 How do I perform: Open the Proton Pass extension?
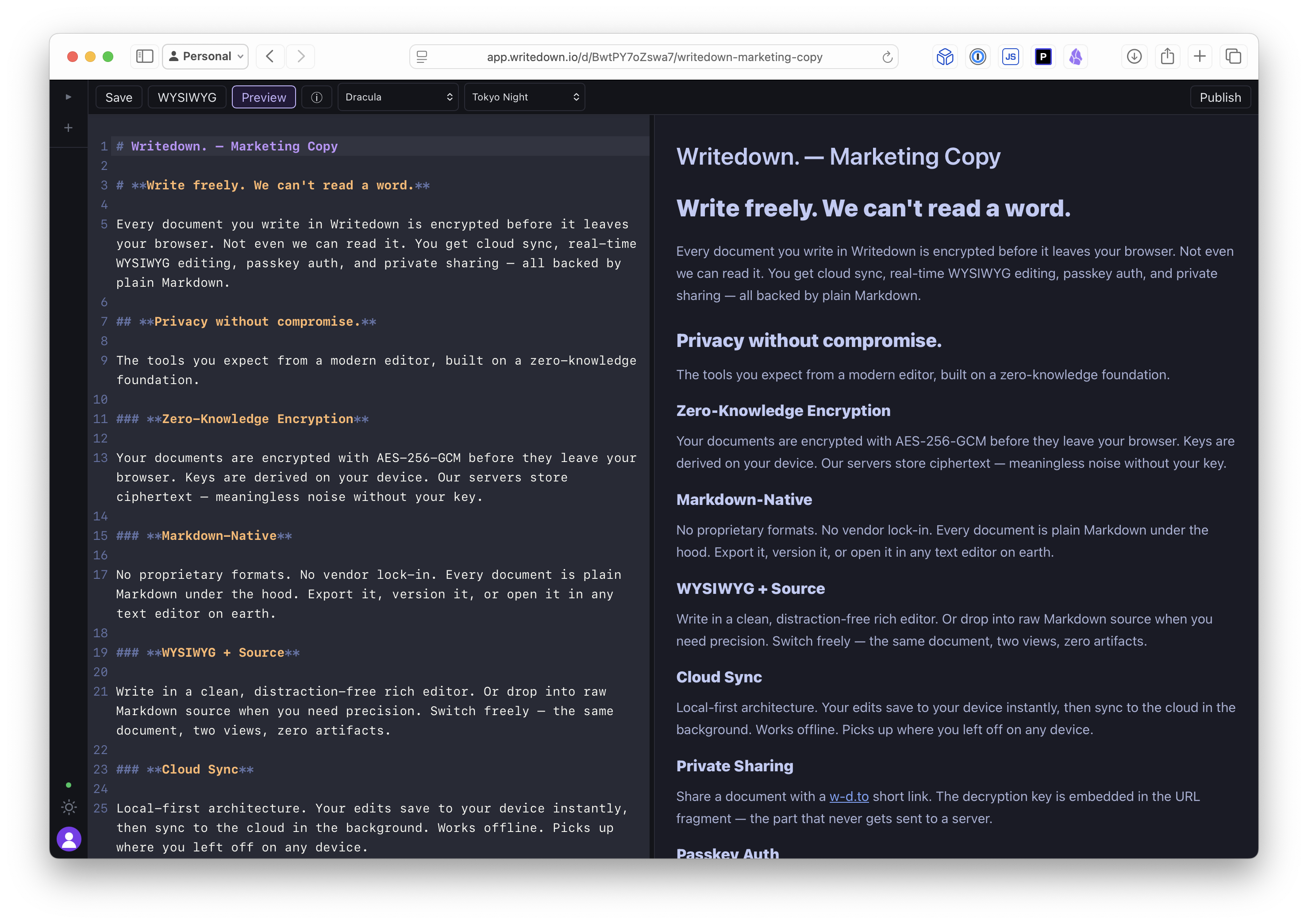pos(1043,56)
